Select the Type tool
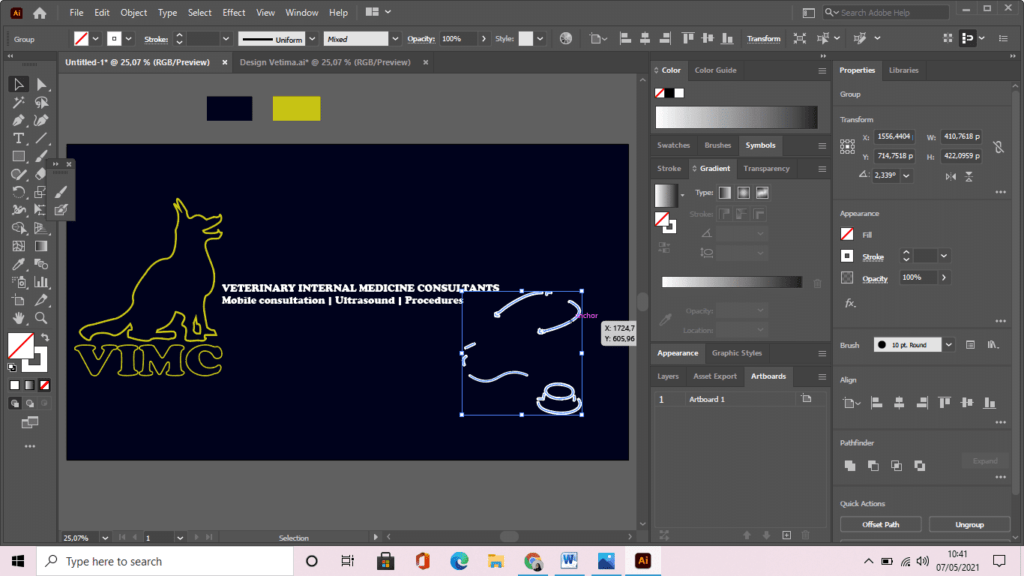 coord(18,138)
